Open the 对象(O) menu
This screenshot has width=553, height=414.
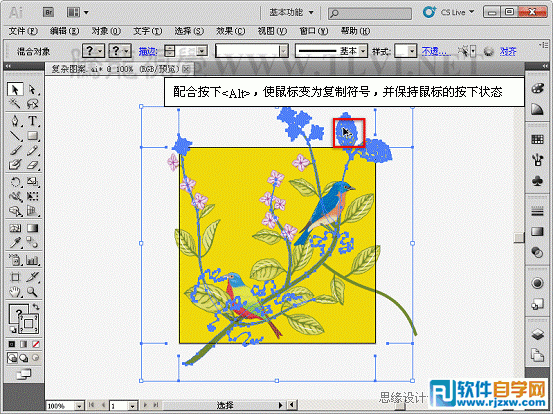[x=106, y=31]
